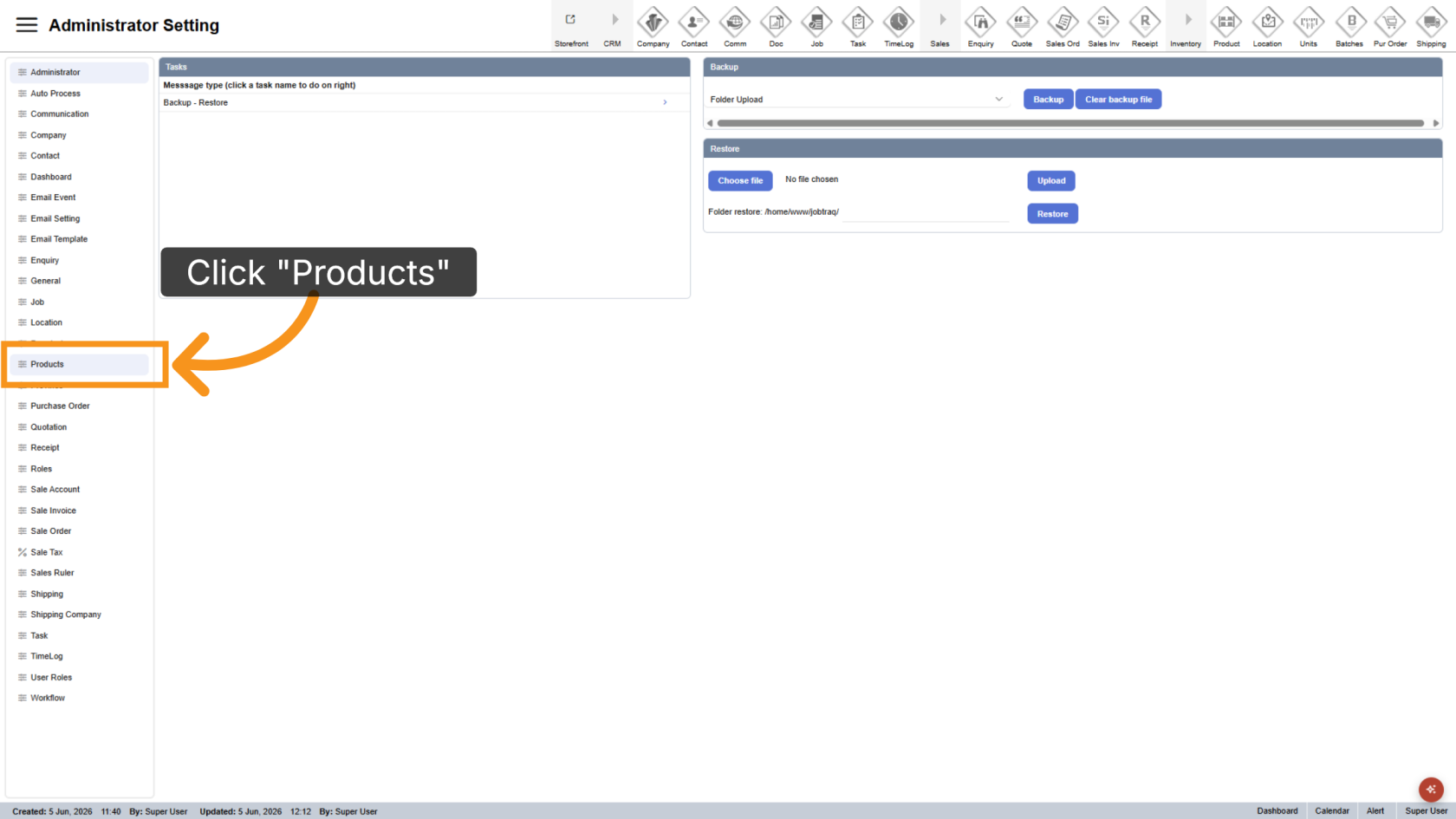The height and width of the screenshot is (819, 1456).
Task: Click Products in the sidebar
Action: coord(79,364)
